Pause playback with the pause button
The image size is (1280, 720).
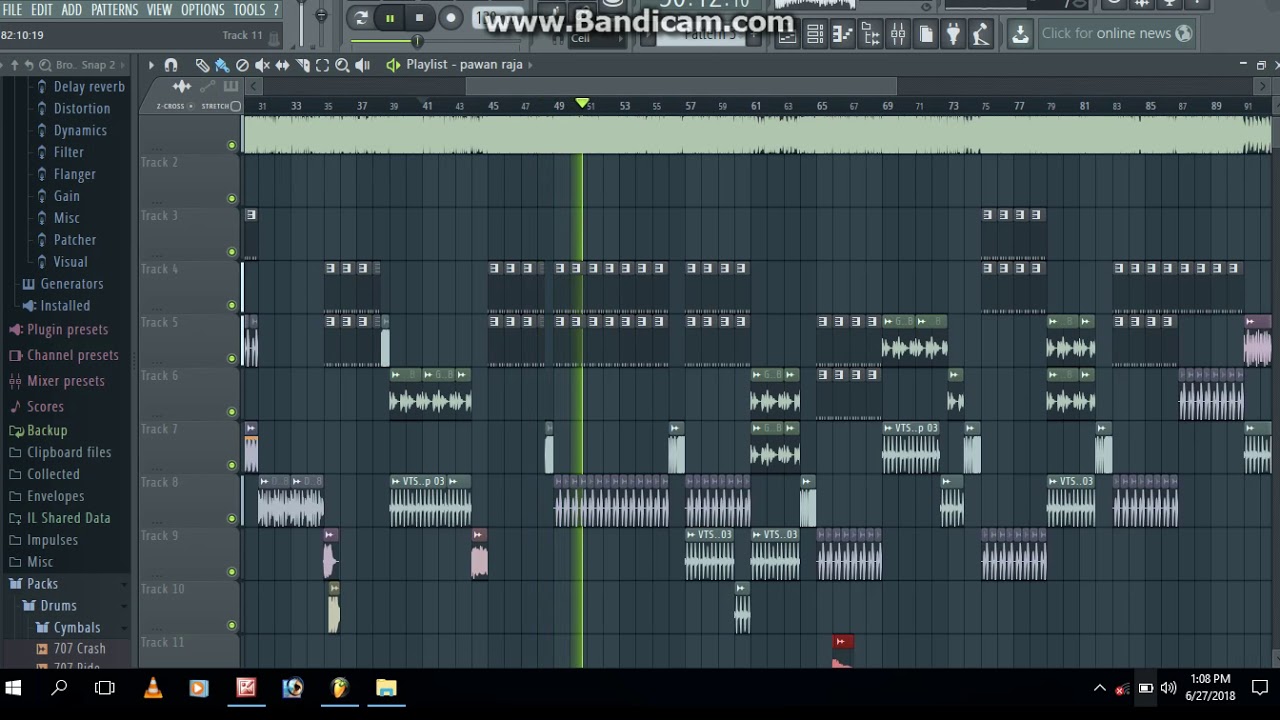[x=390, y=17]
